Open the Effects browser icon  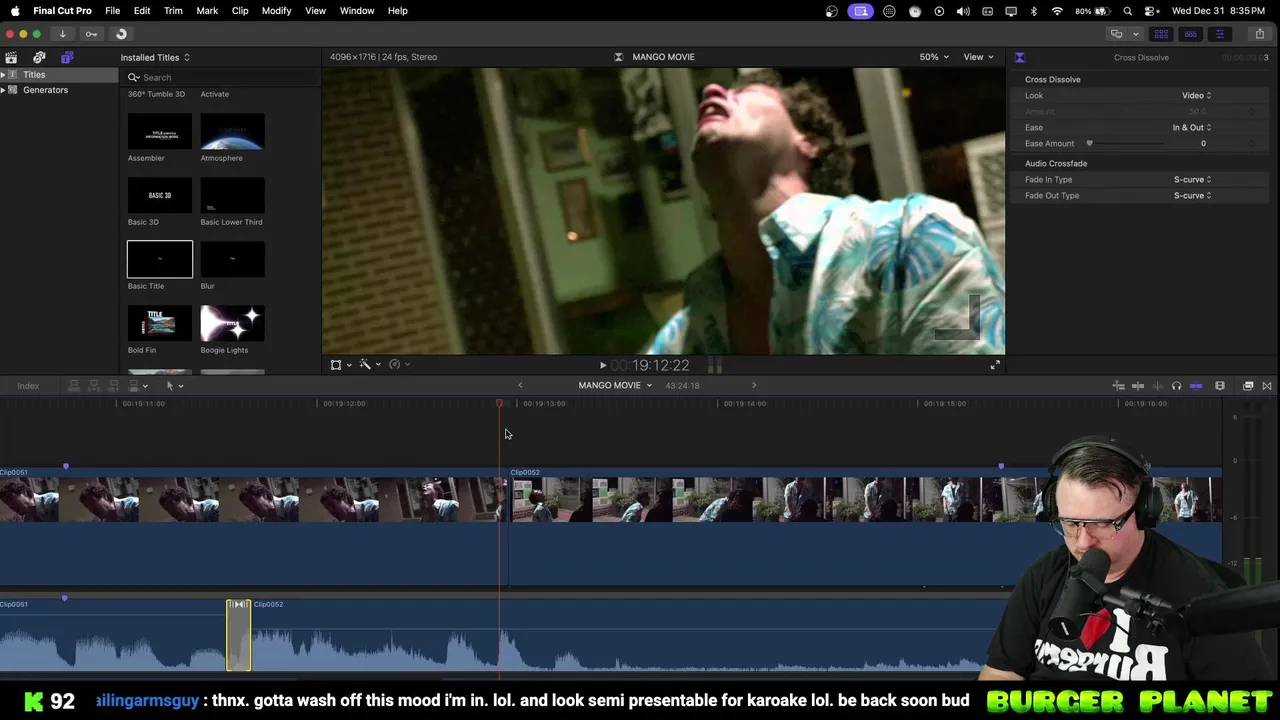pos(1248,386)
